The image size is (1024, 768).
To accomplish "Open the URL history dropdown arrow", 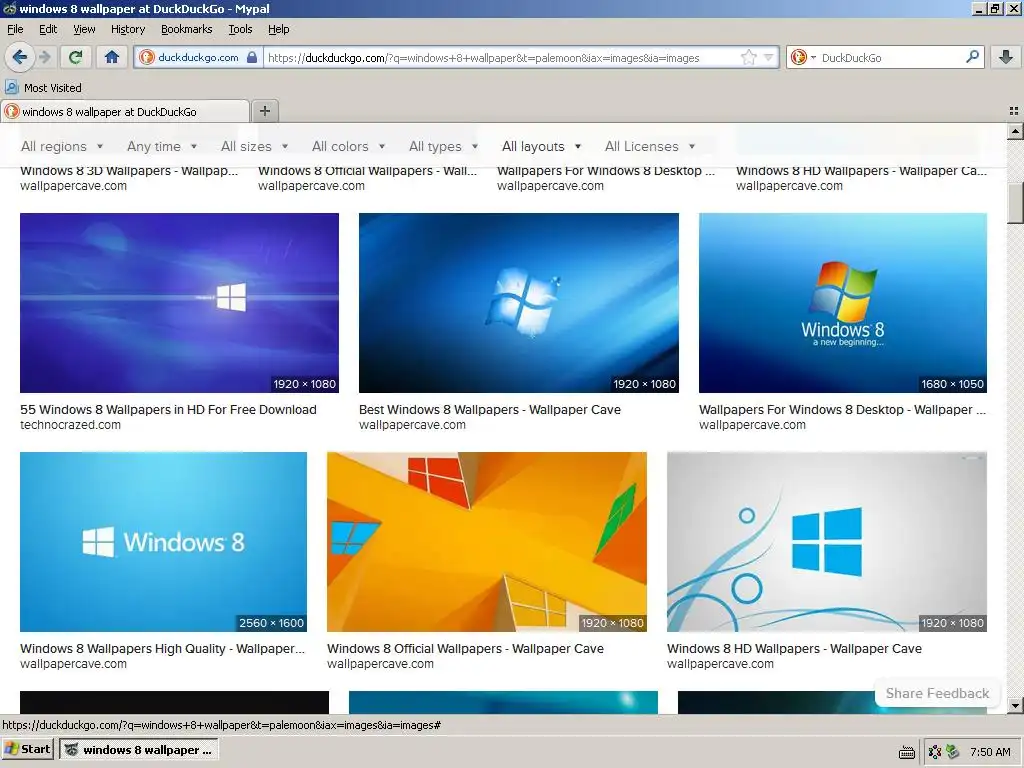I will [769, 57].
